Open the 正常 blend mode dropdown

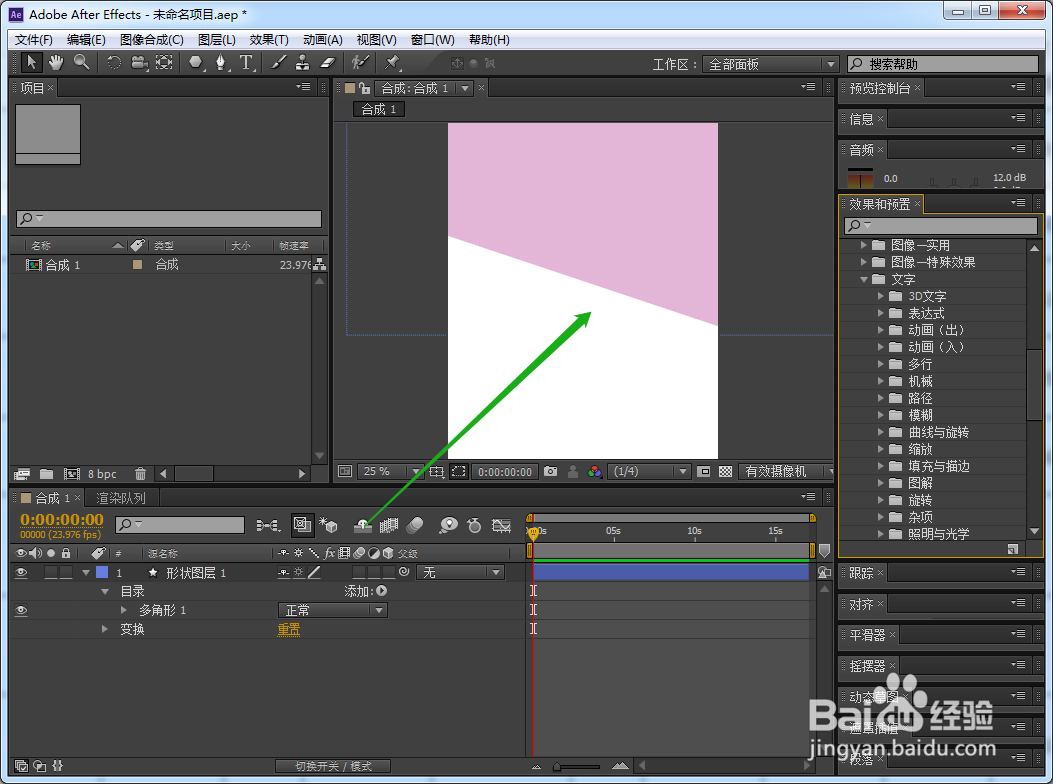pos(332,610)
